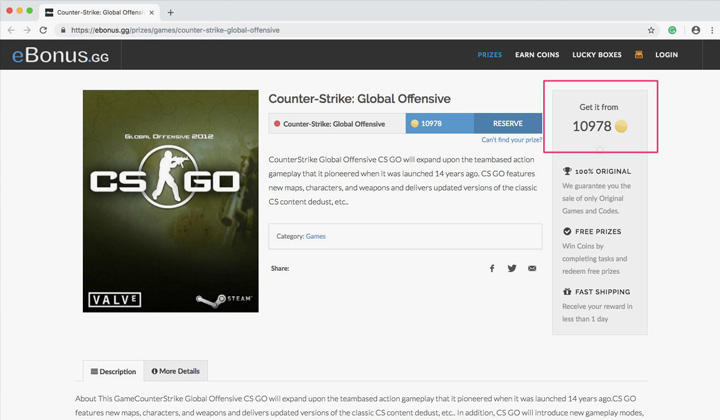The height and width of the screenshot is (420, 720).
Task: Click the orange treasure chest icon in the navbar
Action: point(639,55)
